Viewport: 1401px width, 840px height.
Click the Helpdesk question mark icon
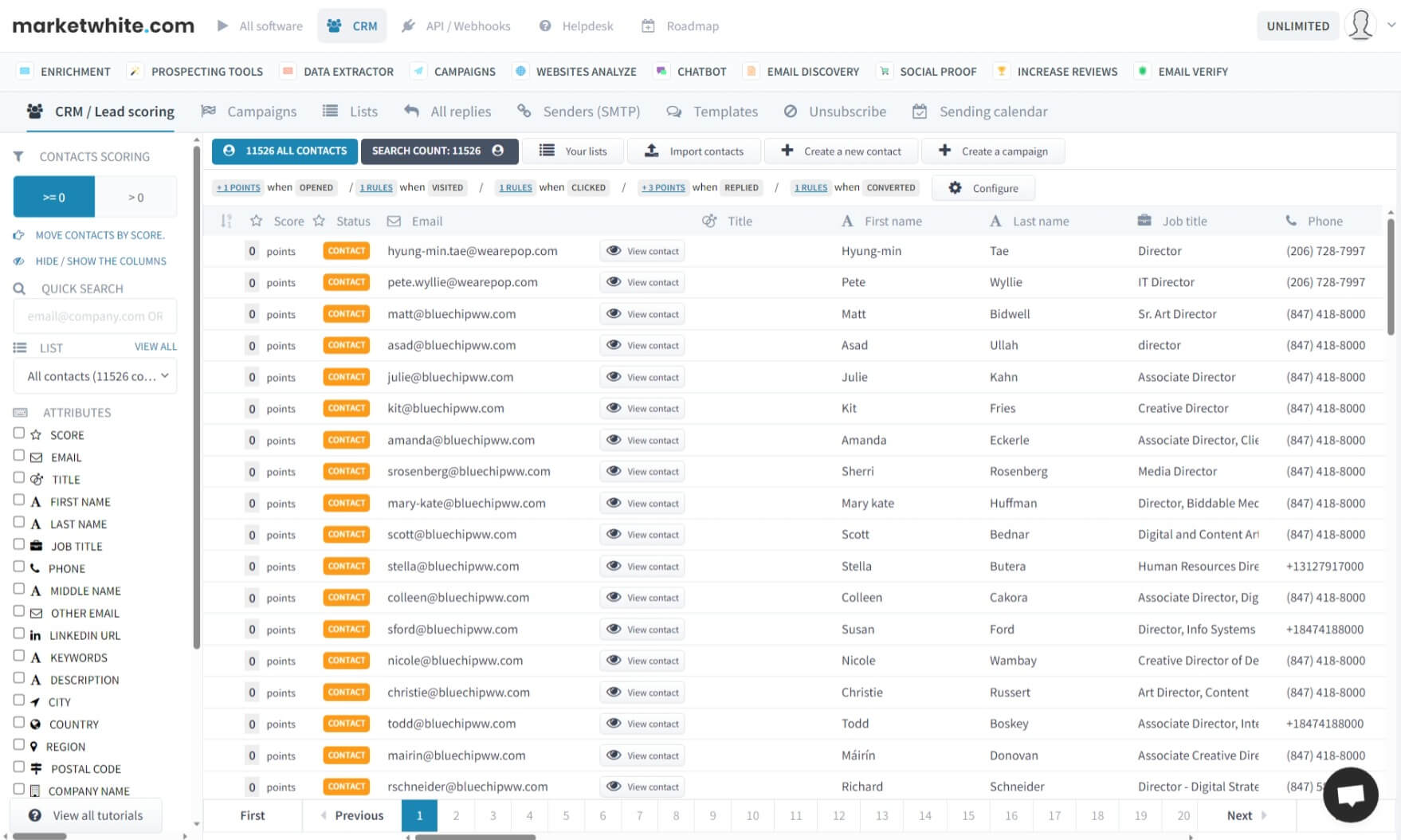pyautogui.click(x=545, y=26)
